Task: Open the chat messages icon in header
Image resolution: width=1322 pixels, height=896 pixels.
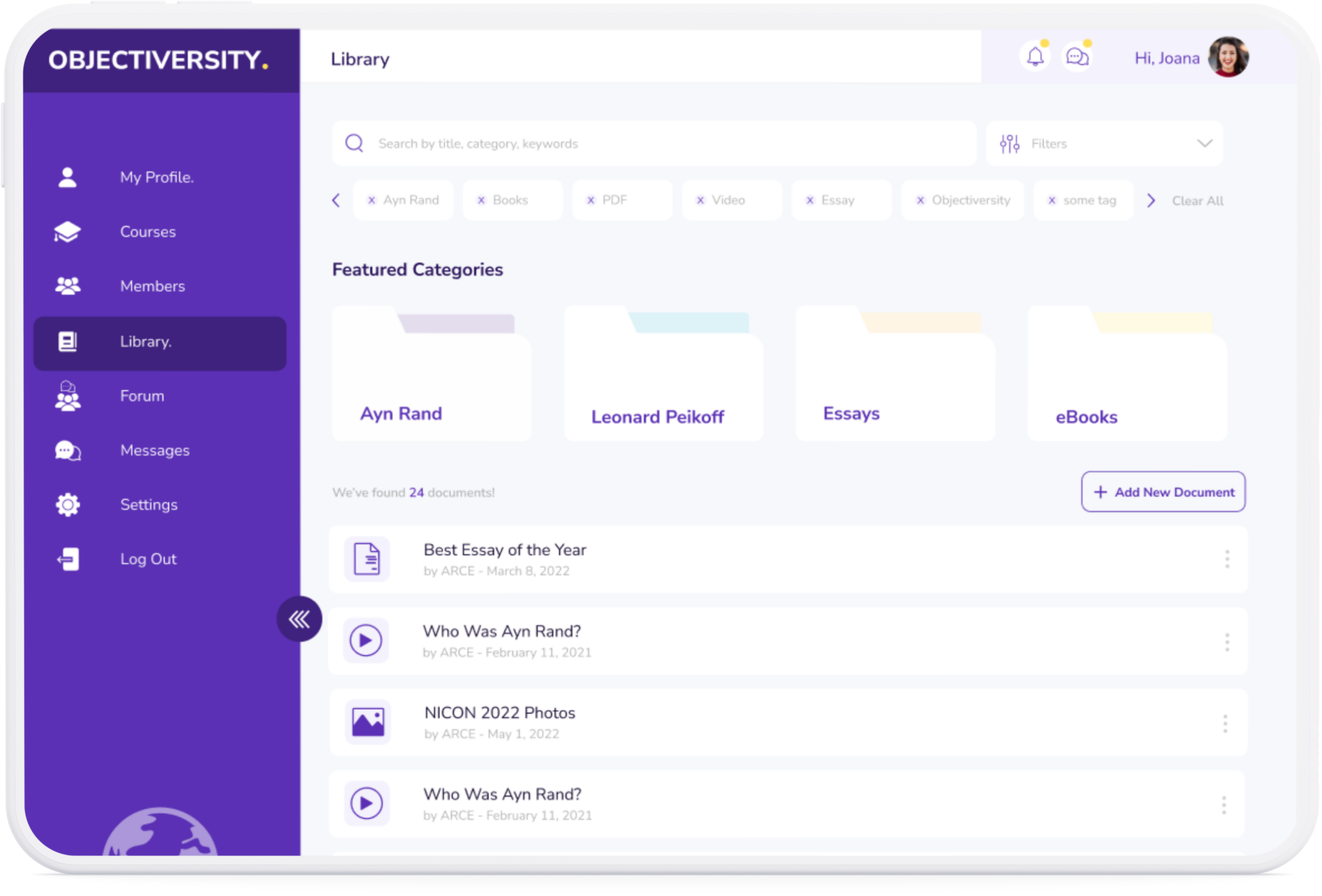Action: pyautogui.click(x=1077, y=57)
